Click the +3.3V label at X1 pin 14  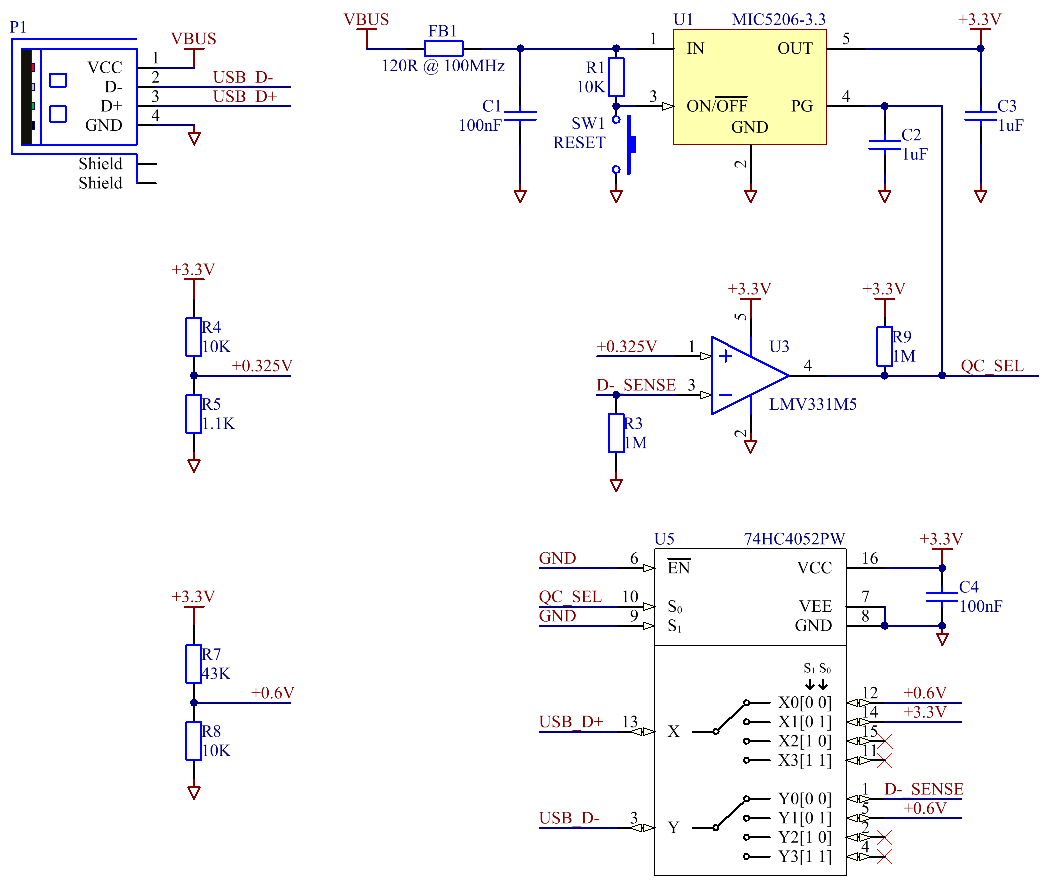(925, 712)
